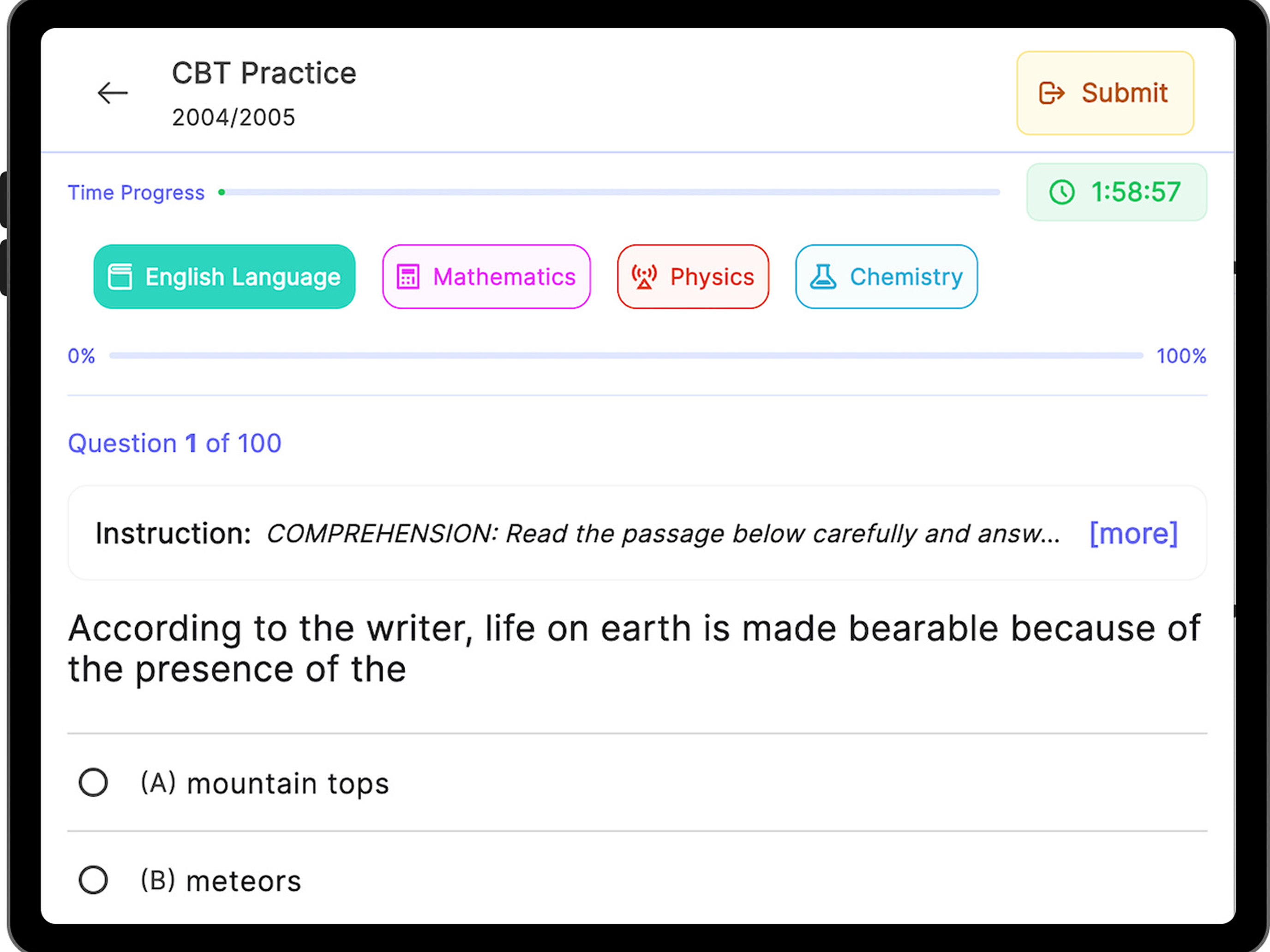Screen dimensions: 1270x952
Task: Click the calculator icon on Mathematics tab
Action: [x=408, y=277]
